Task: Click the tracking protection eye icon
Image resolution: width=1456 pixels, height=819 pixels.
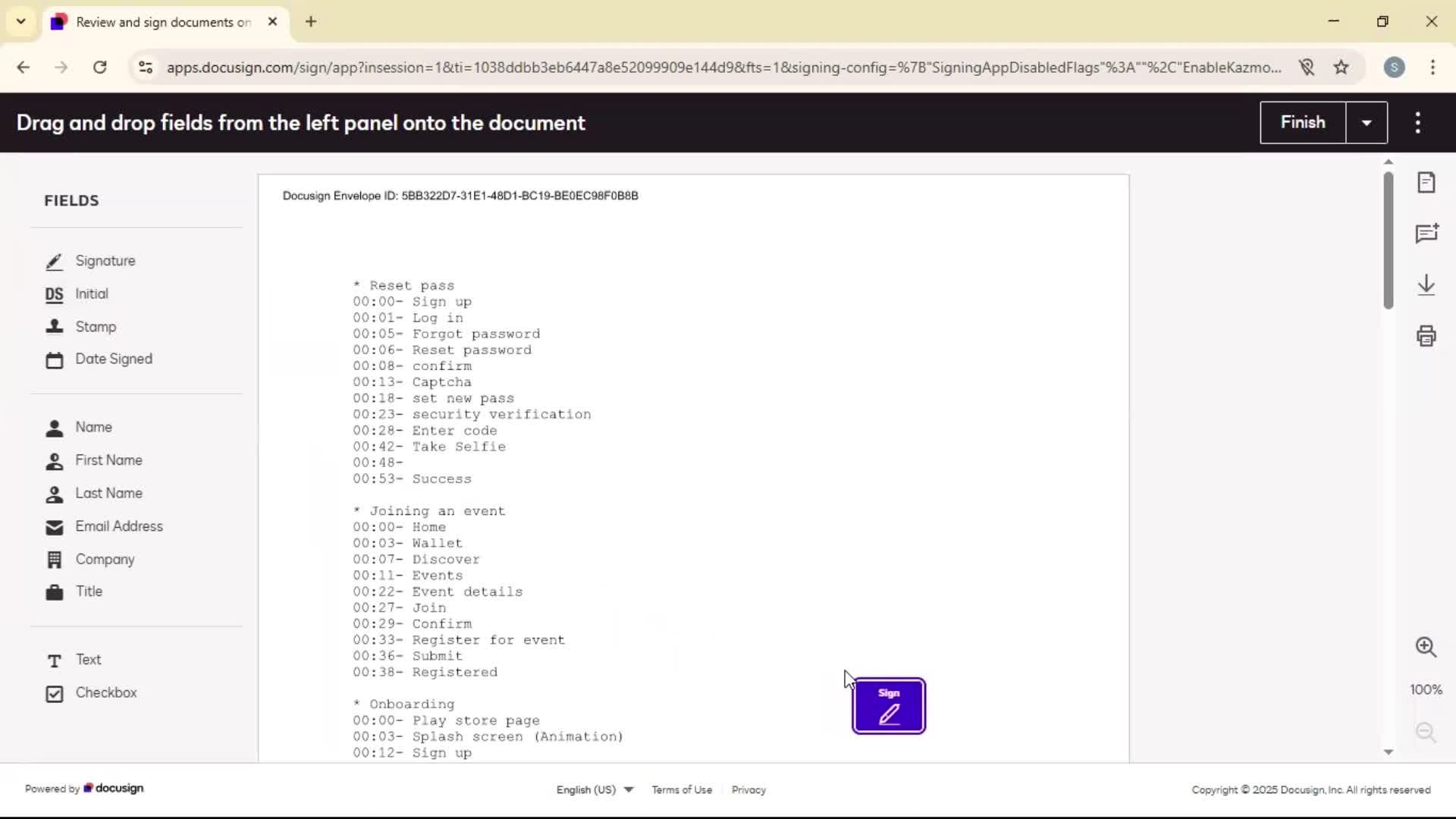Action: 1306,67
